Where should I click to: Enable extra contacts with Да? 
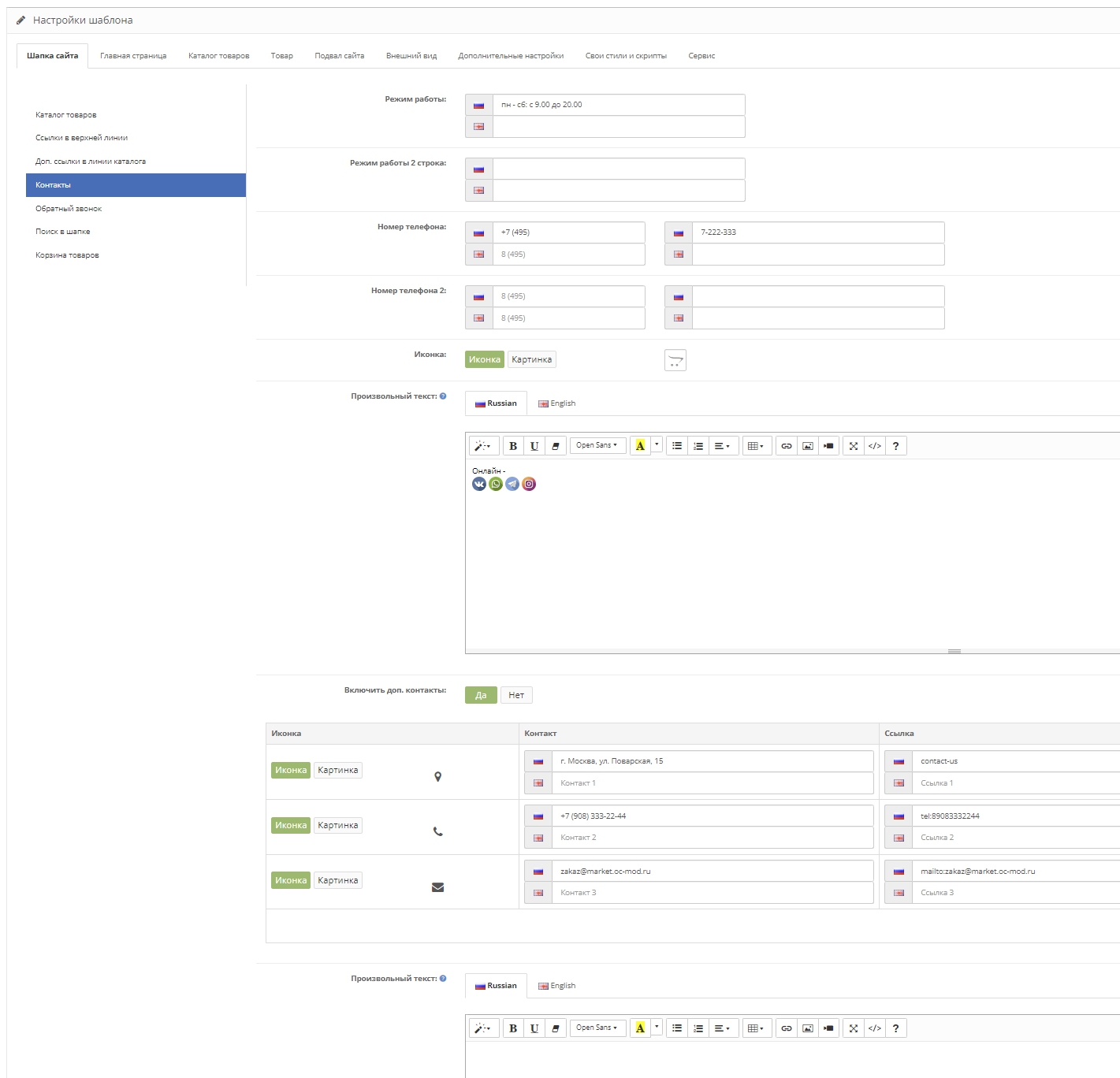coord(481,695)
